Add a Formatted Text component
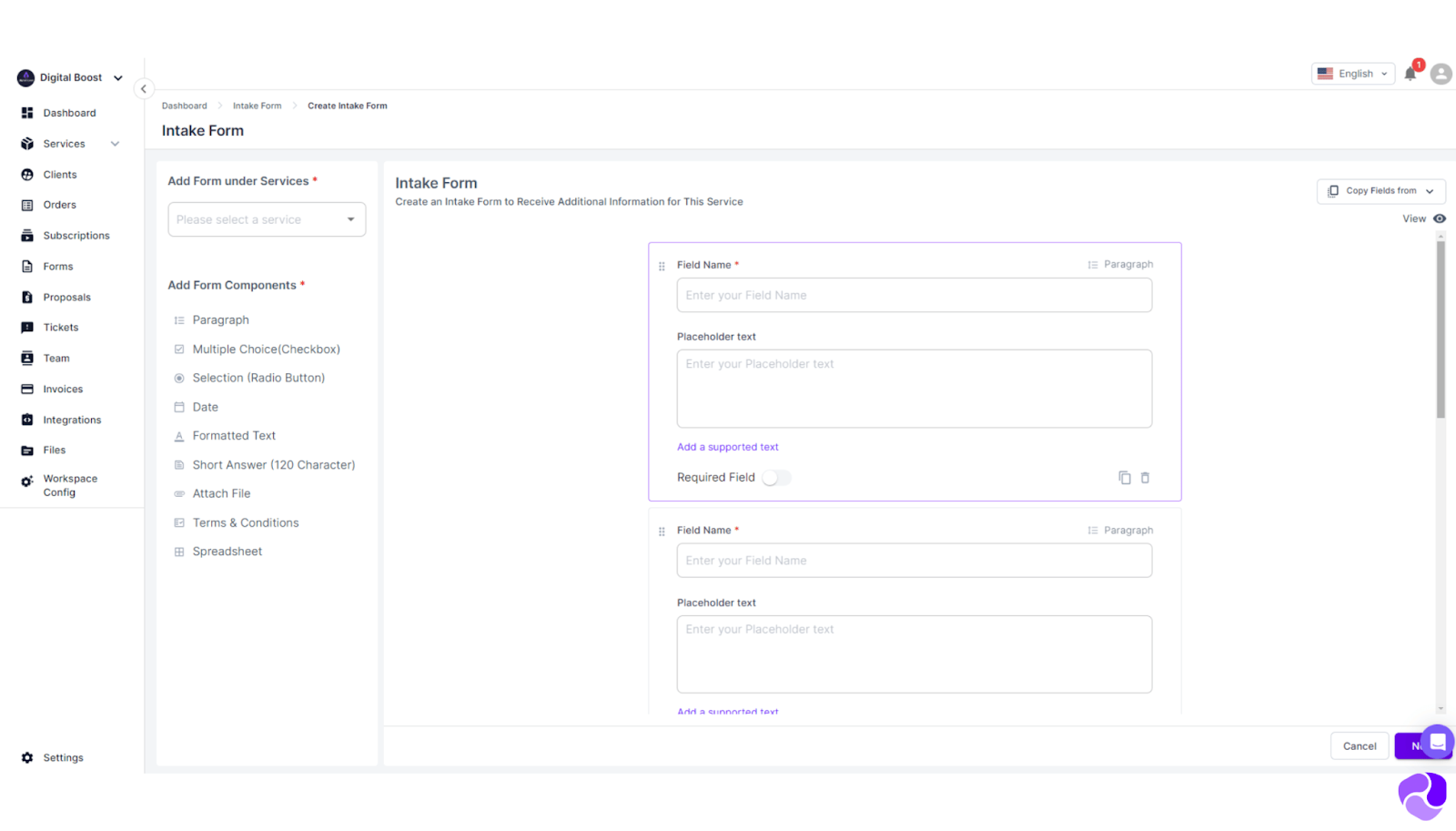The image size is (1456, 831). tap(234, 435)
